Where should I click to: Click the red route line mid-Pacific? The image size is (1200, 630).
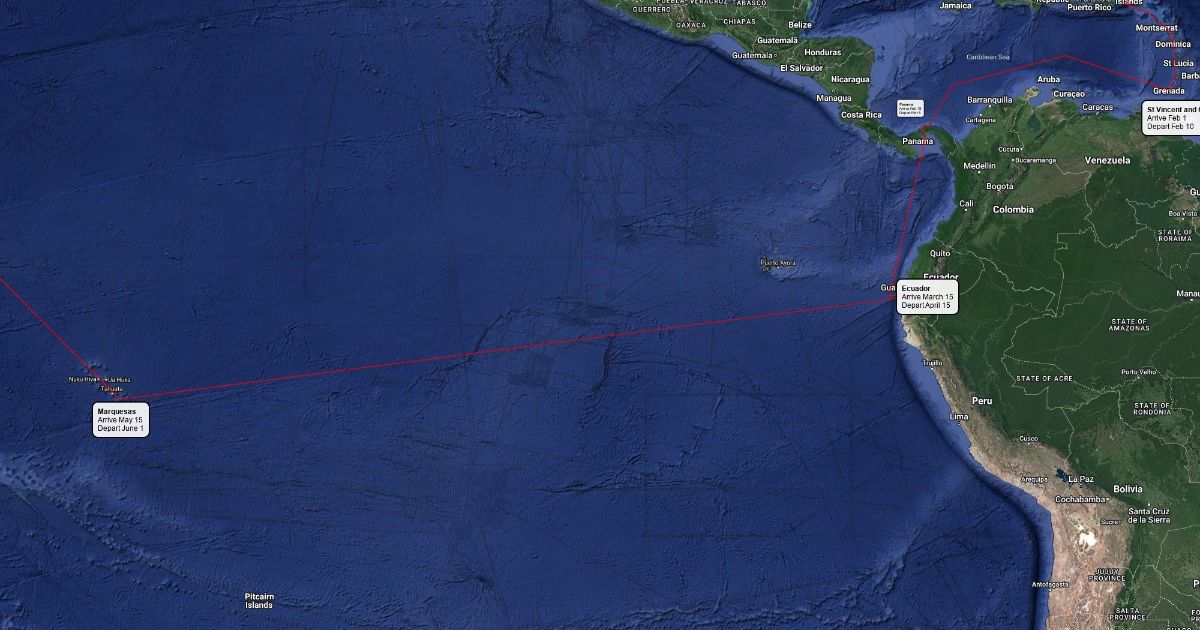coord(500,349)
